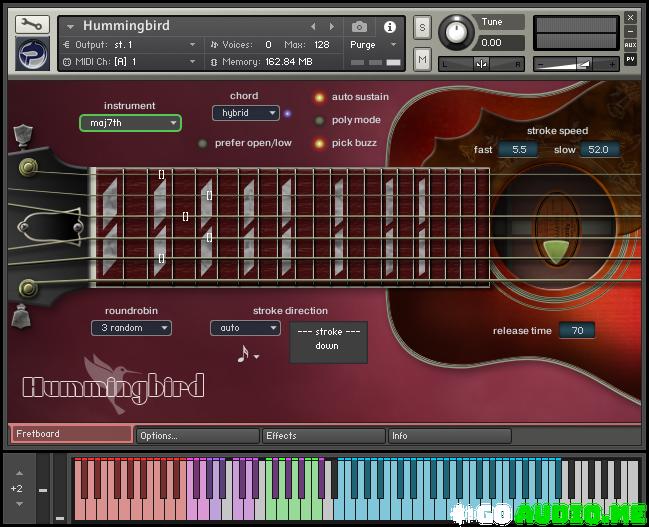Viewport: 649px width, 527px height.
Task: Click the blue chord indicator light
Action: pos(288,113)
